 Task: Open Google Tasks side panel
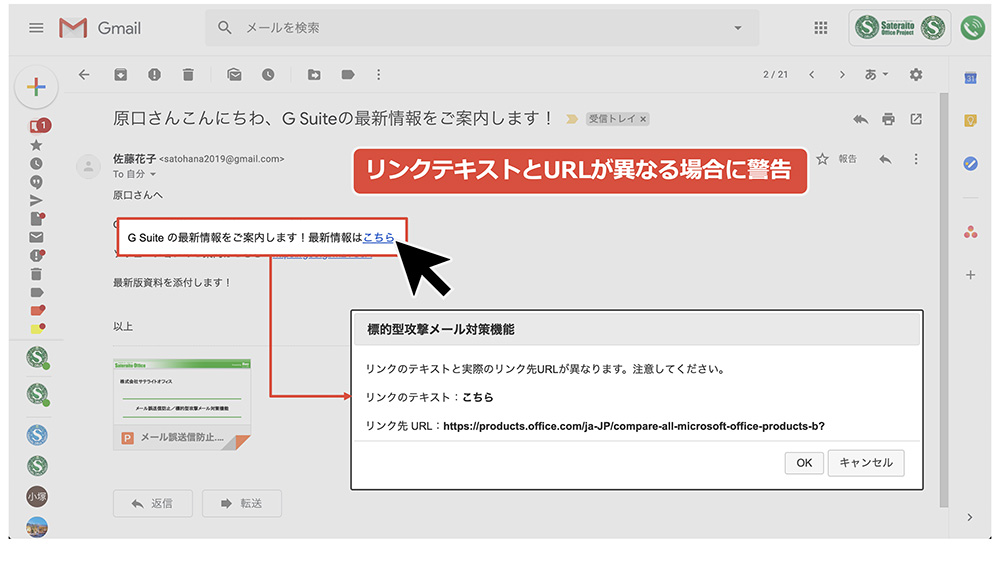coord(971,164)
